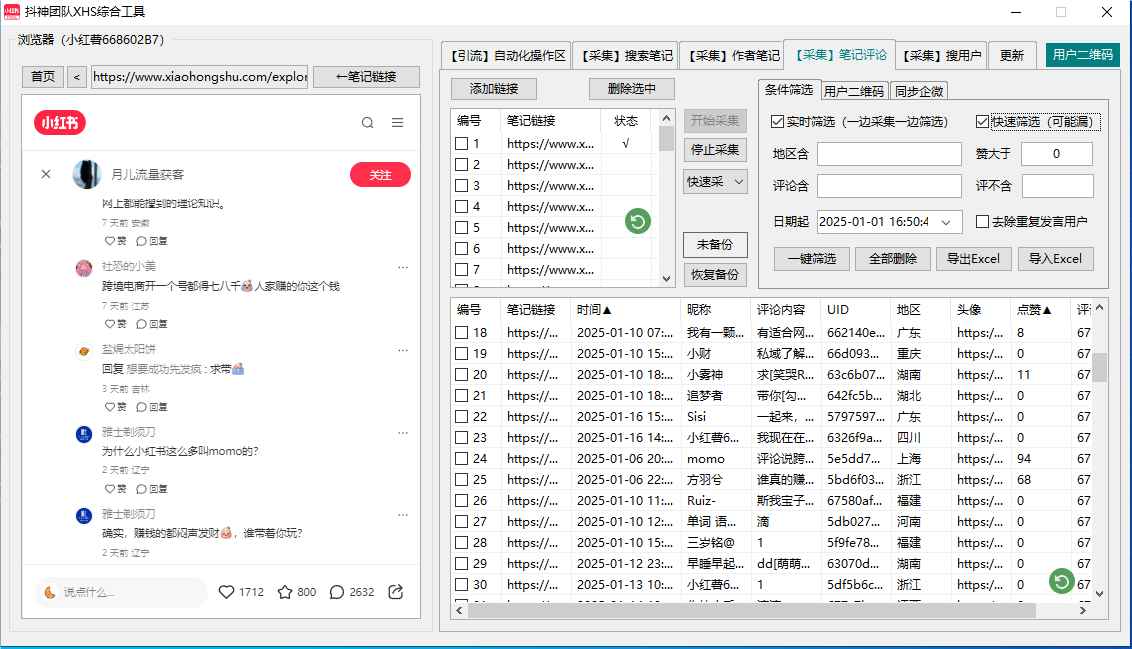
Task: Check the checkbox for comment row 18
Action: [x=462, y=331]
